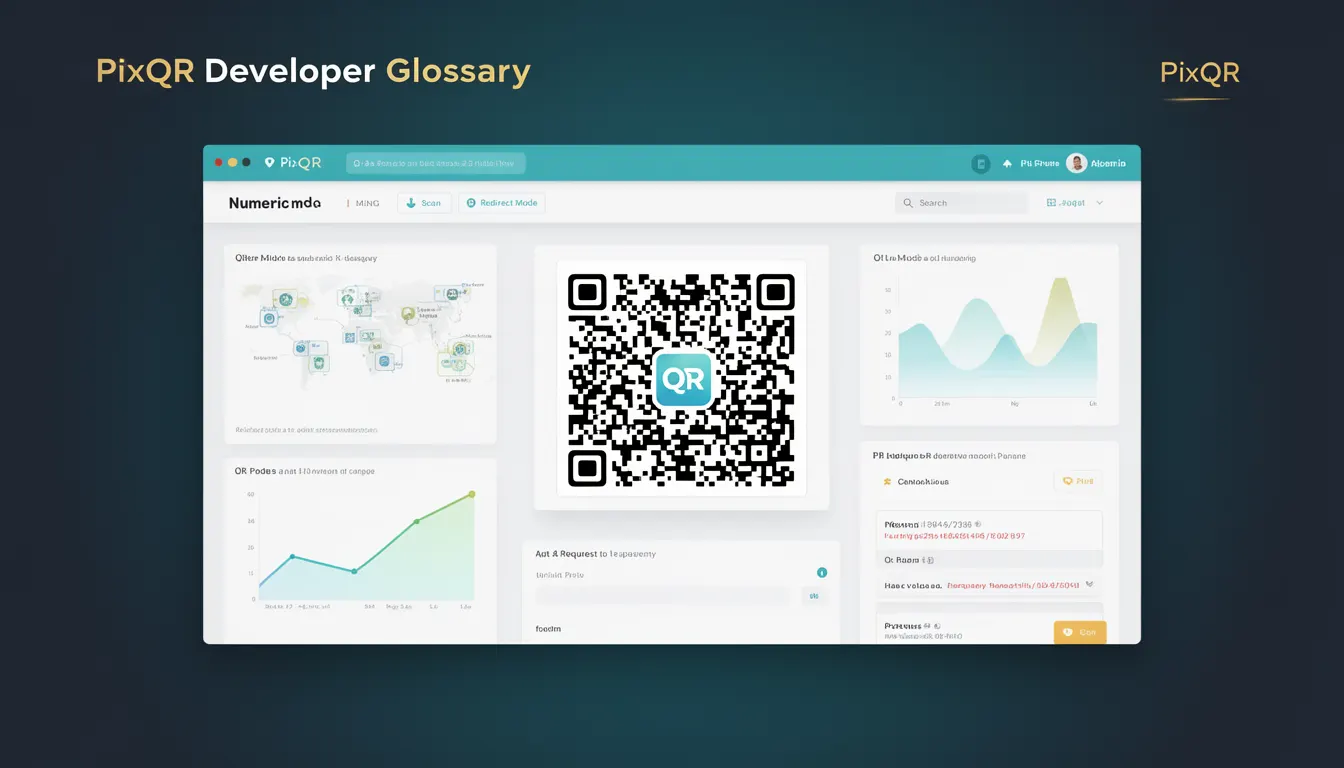Click the top-left QR finder square
The height and width of the screenshot is (768, 1344).
coord(587,292)
